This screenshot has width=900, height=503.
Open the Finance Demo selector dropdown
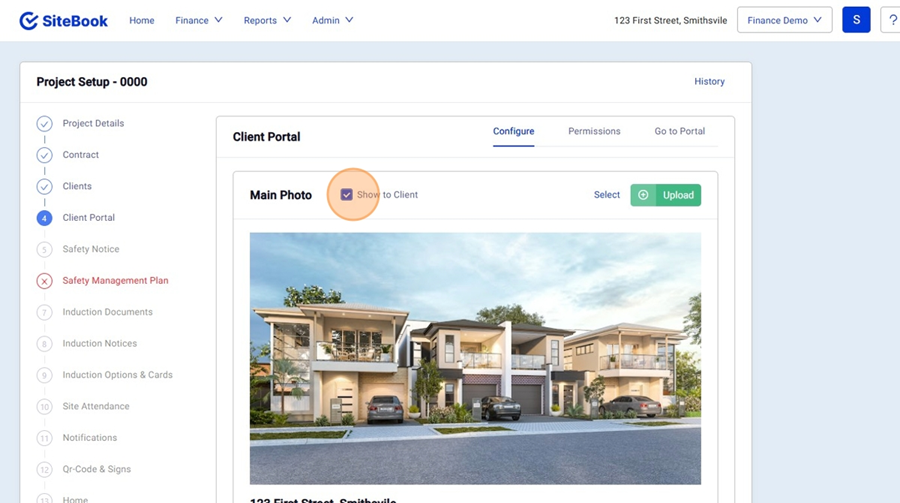(784, 20)
